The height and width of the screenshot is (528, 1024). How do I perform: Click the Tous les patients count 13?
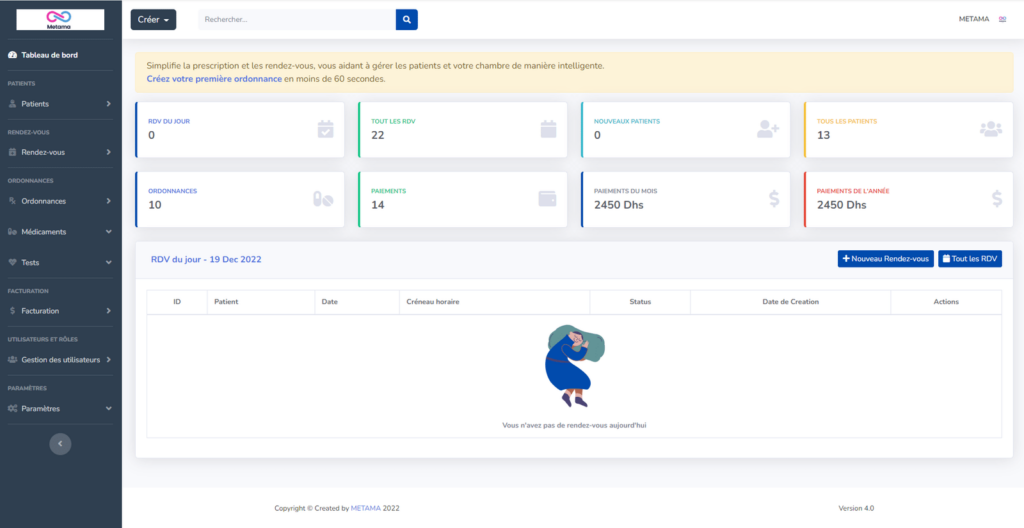coord(824,135)
